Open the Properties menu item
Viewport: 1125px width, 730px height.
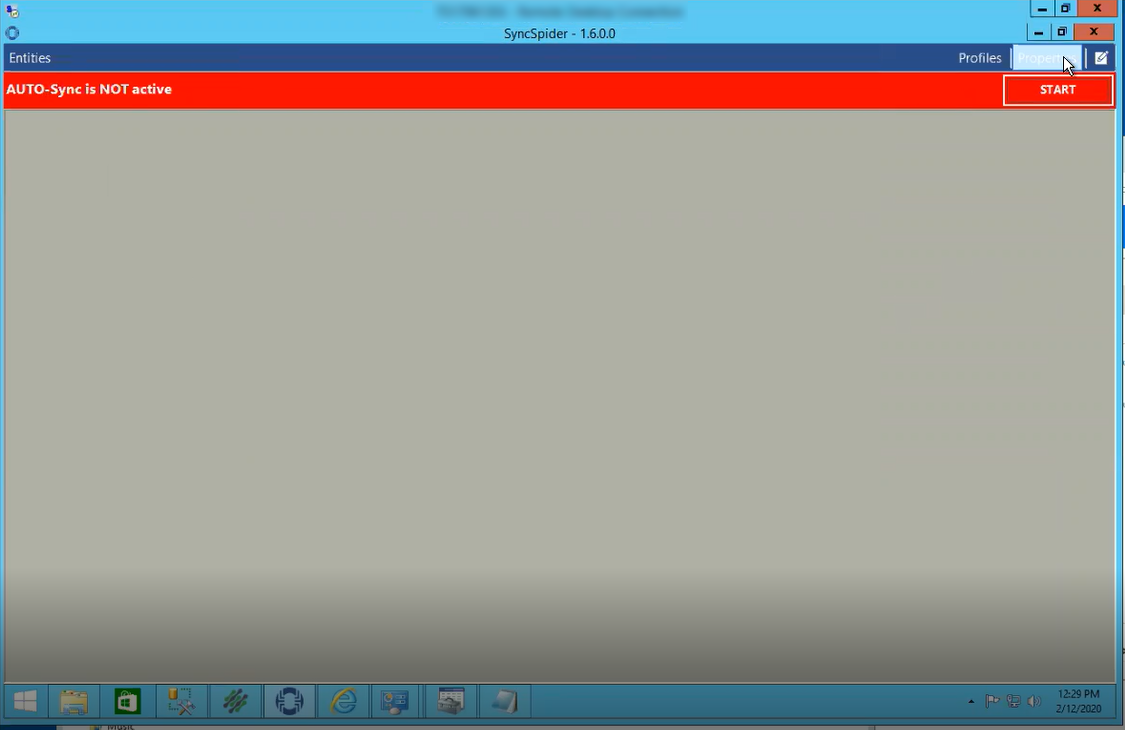tap(1047, 58)
